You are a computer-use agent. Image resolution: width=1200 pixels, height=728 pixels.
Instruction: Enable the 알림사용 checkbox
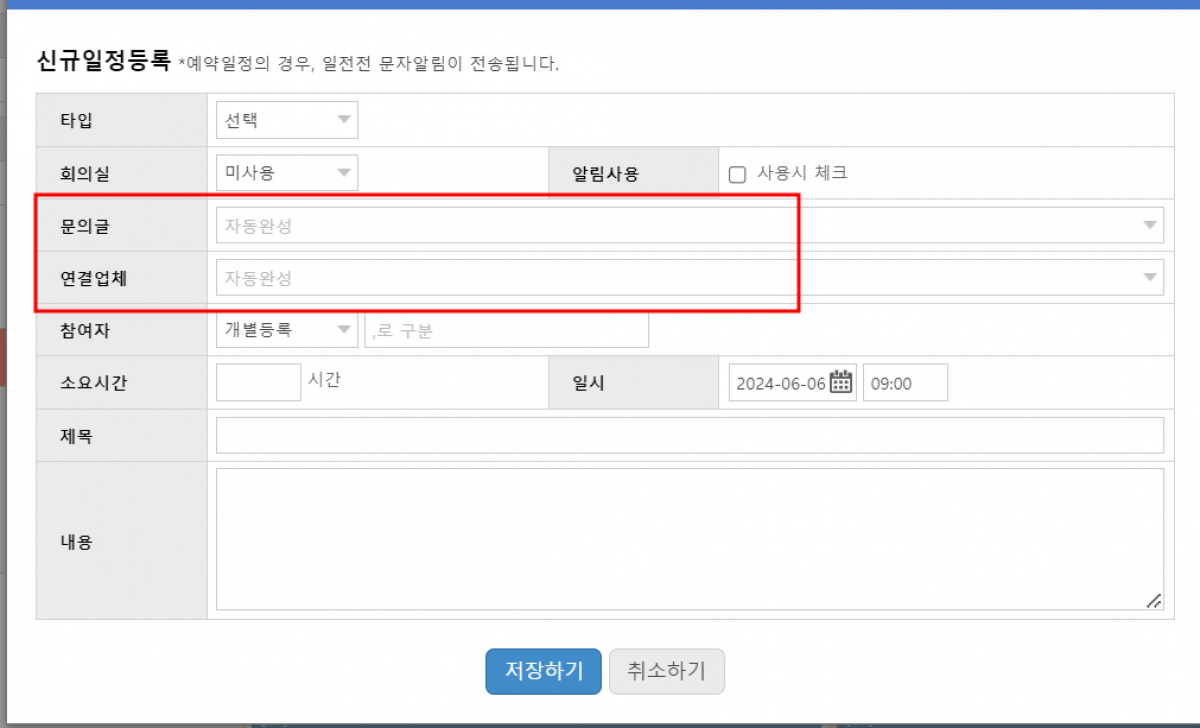737,175
